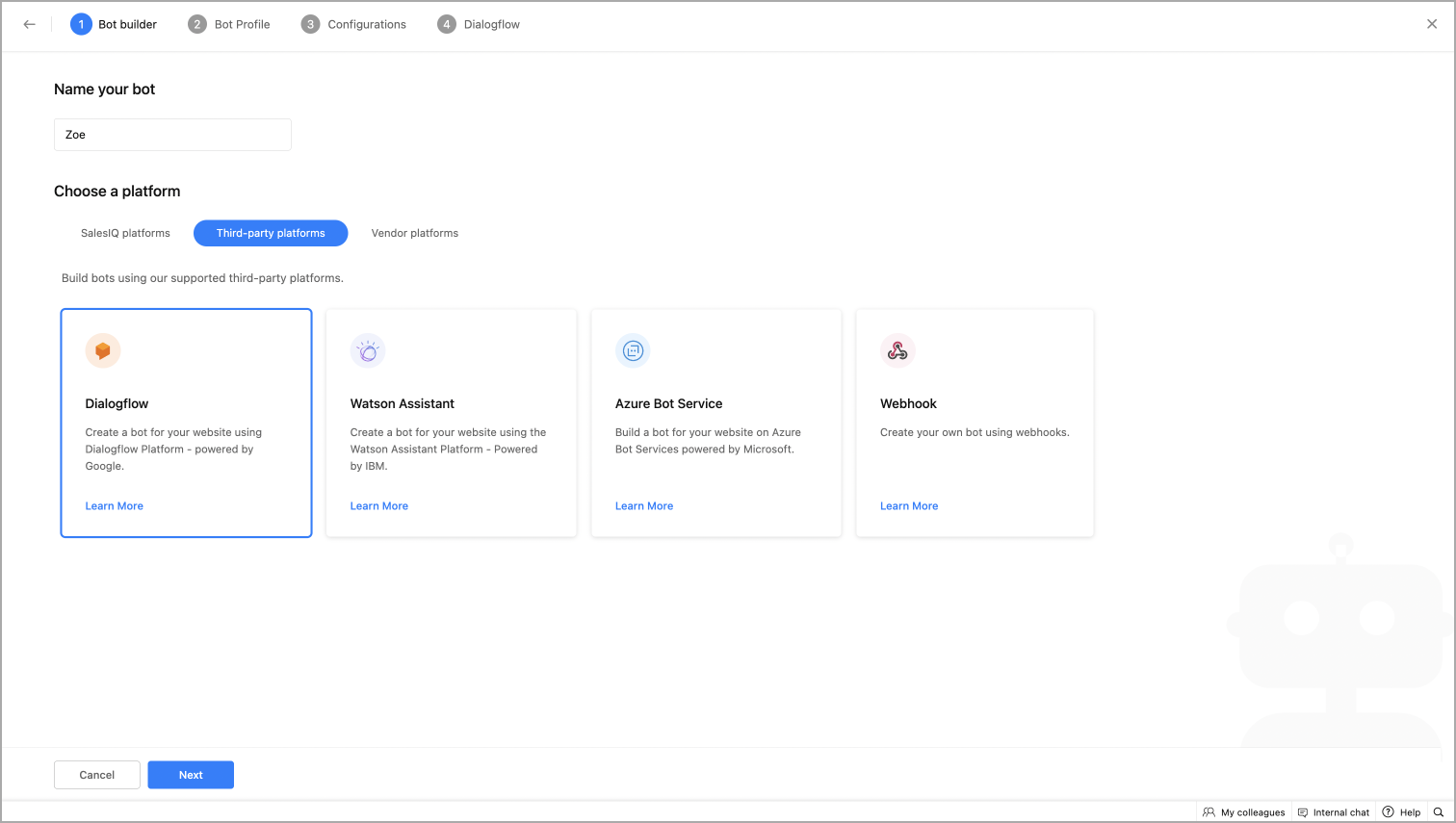Click the Help question mark icon
Viewport: 1456px width, 823px height.
[1388, 812]
